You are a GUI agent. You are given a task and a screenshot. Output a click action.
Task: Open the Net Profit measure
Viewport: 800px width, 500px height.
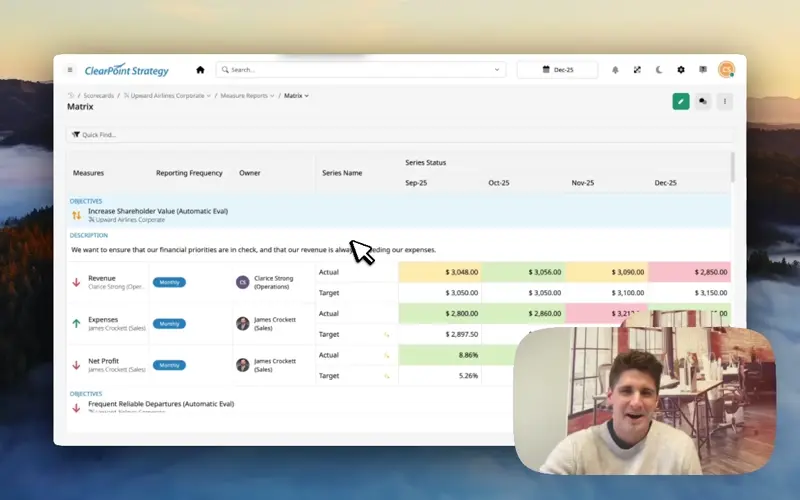[x=103, y=361]
